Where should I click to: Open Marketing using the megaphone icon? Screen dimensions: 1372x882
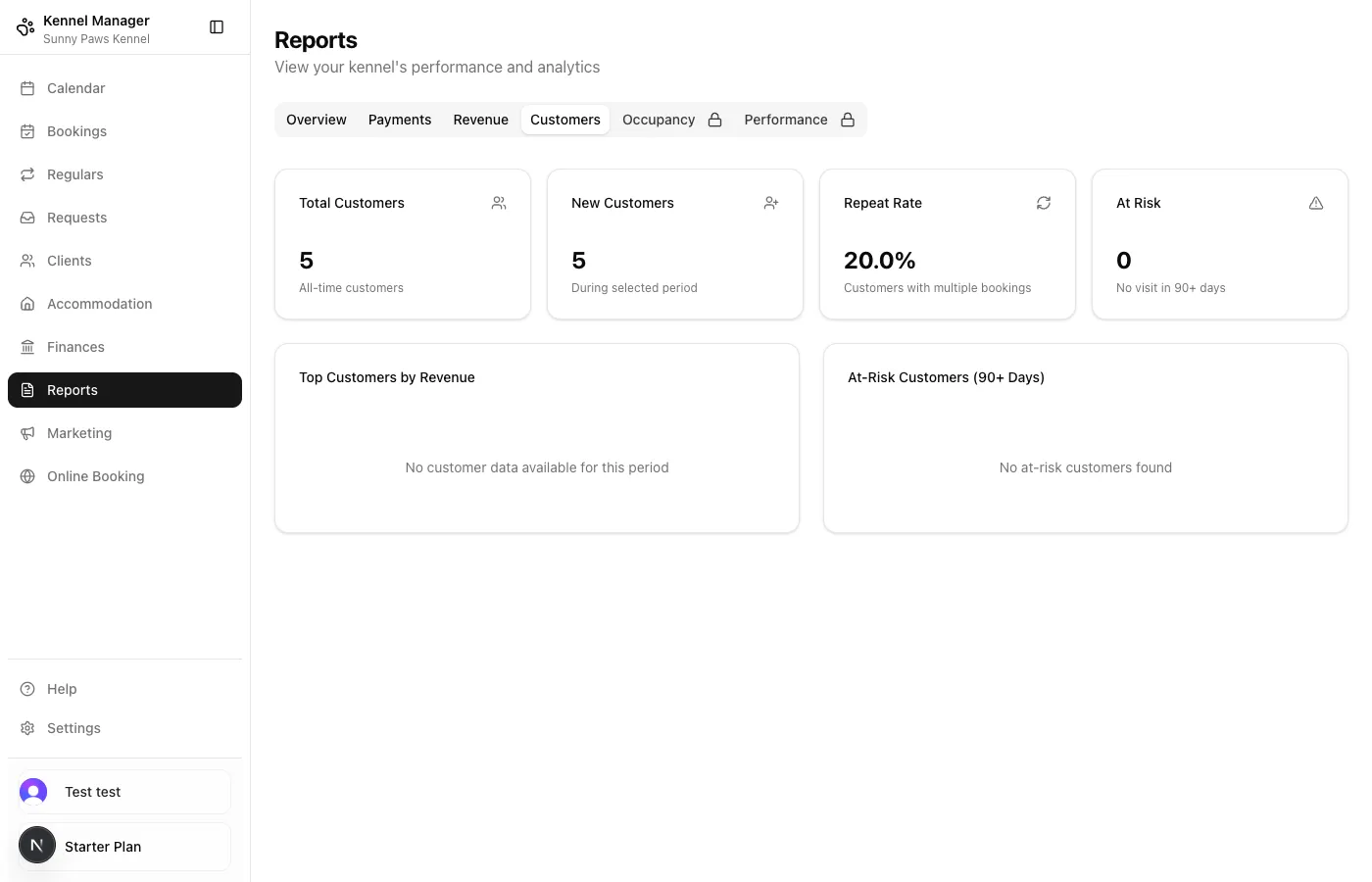pos(27,433)
